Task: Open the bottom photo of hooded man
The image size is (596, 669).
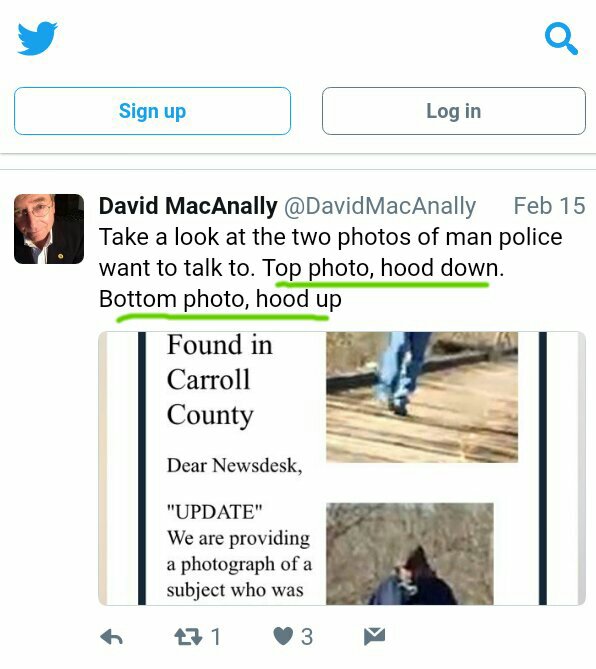Action: pyautogui.click(x=410, y=553)
